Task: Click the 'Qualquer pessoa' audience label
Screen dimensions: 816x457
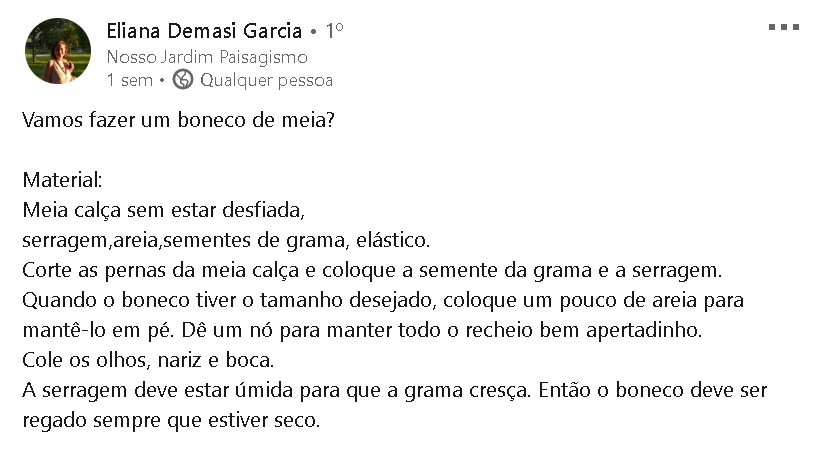Action: pyautogui.click(x=266, y=80)
